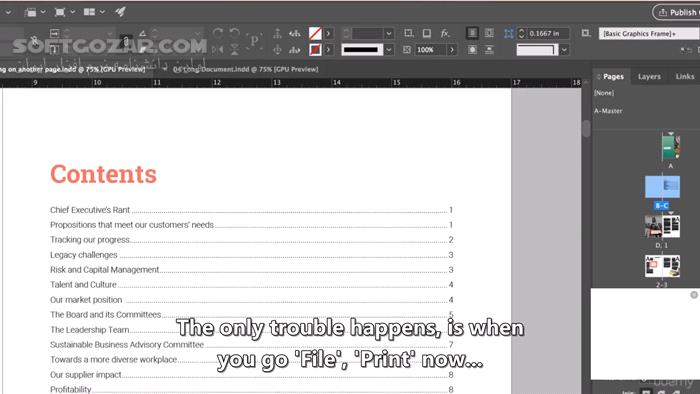Open the stroke type dropdown

pyautogui.click(x=389, y=50)
